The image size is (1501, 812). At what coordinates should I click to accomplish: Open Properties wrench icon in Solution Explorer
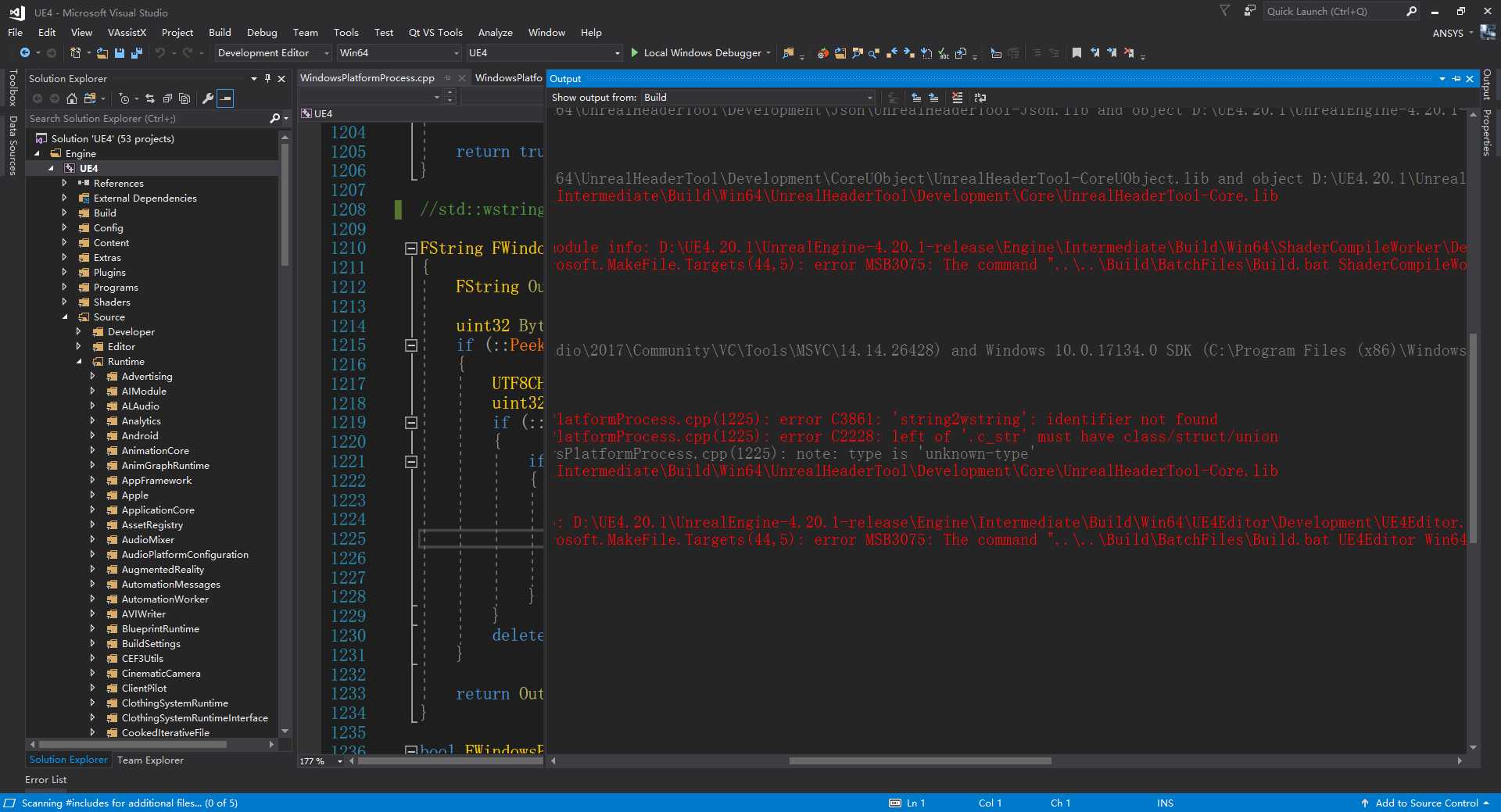207,98
